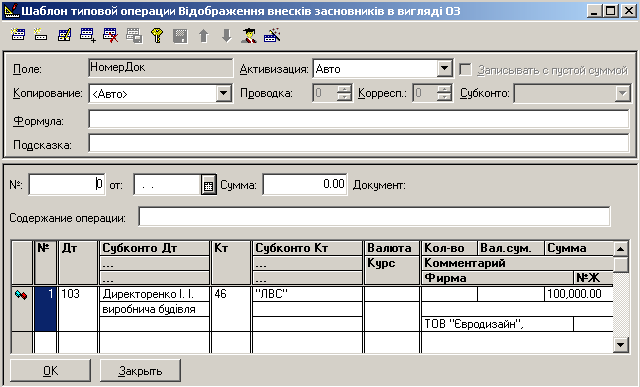Click the table vertical scrollbar thumb
This screenshot has width=640, height=387.
(x=621, y=265)
